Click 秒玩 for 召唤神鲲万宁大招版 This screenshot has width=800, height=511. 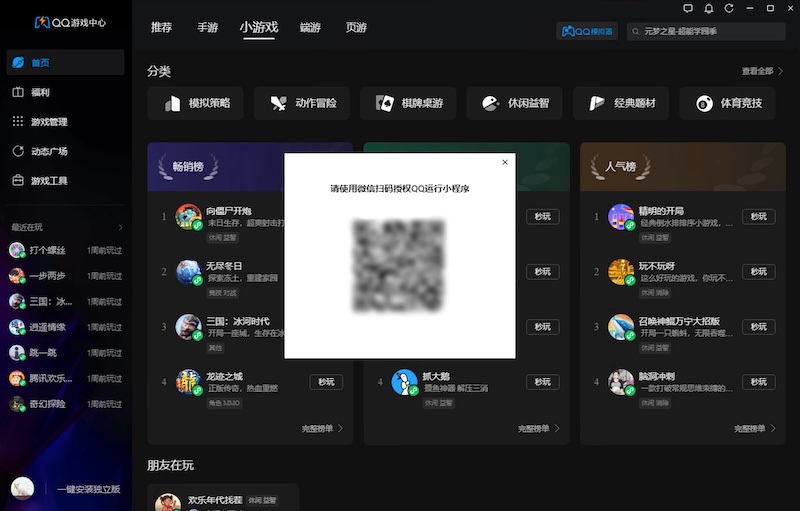point(759,326)
